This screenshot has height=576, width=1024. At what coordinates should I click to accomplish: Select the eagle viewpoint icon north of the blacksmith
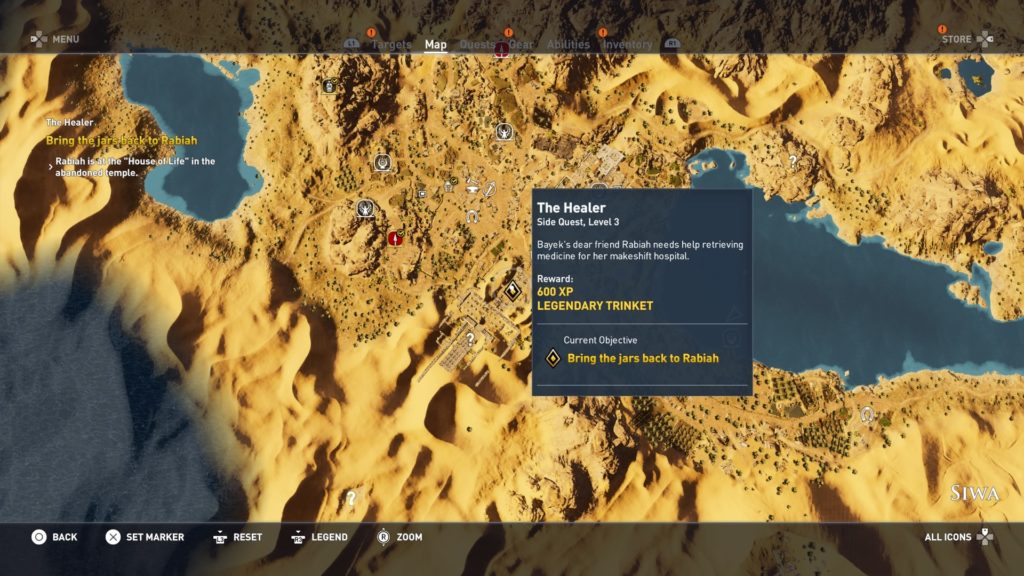(504, 132)
